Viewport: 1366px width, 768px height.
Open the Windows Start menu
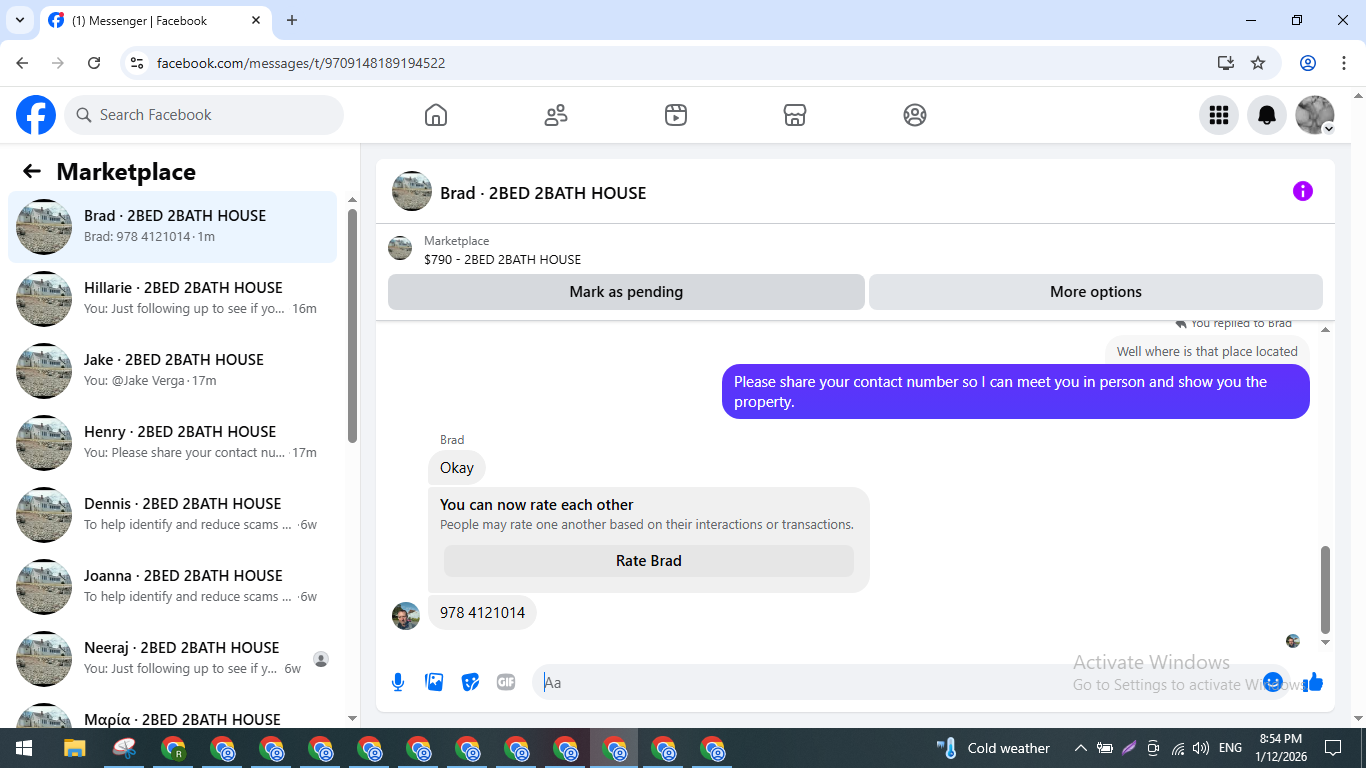click(24, 748)
